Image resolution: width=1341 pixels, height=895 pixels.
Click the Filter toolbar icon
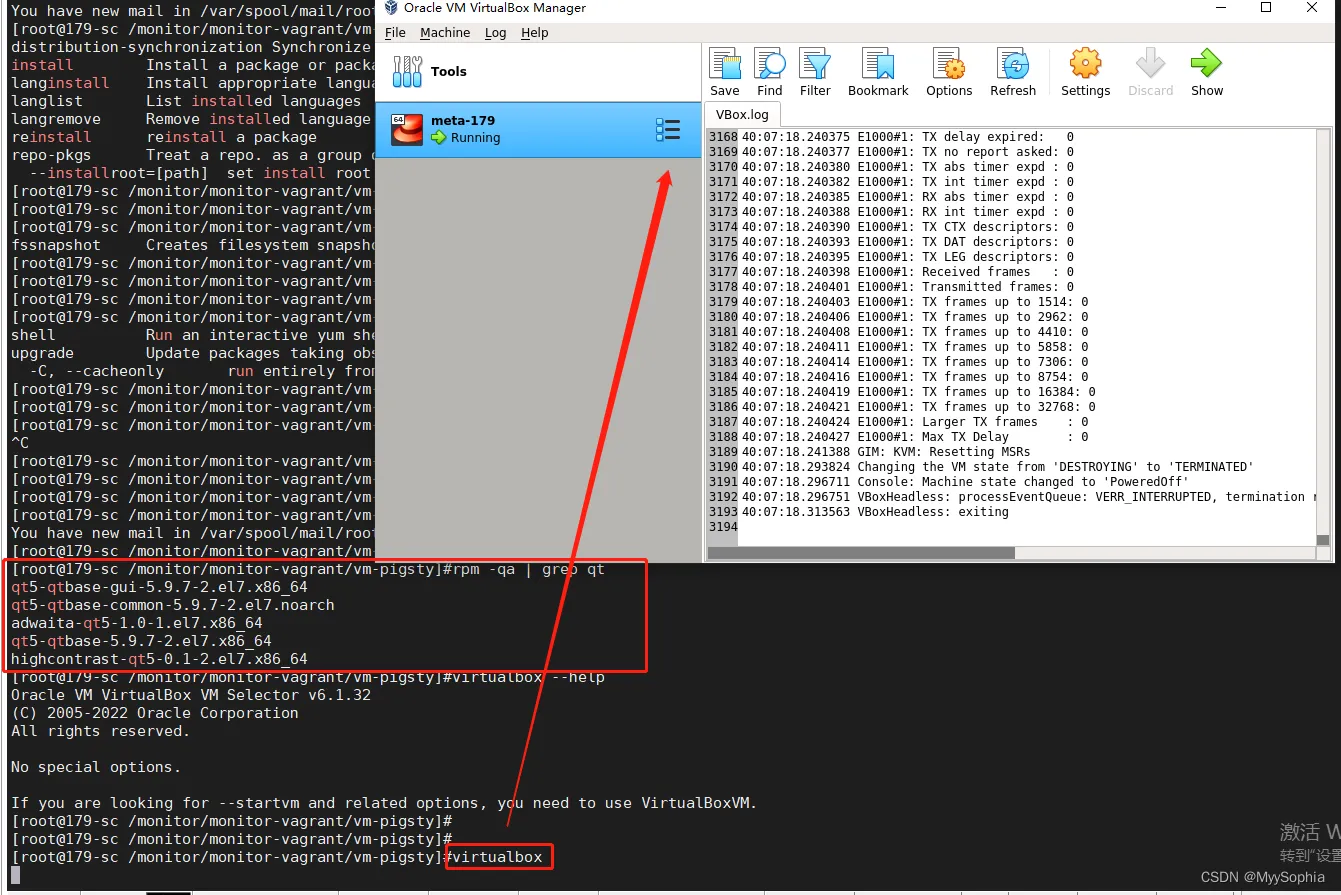[x=815, y=65]
